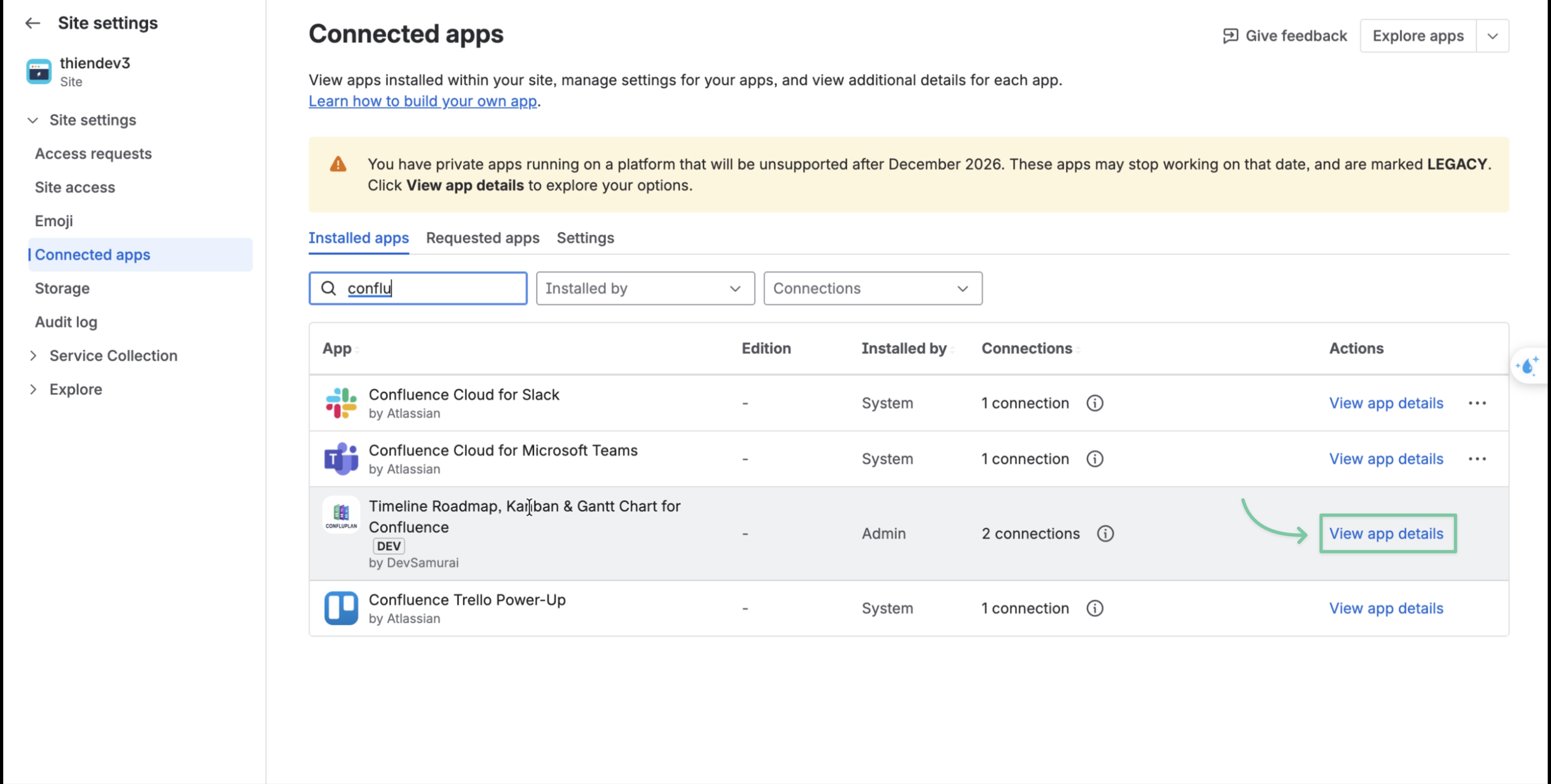Viewport: 1551px width, 784px height.
Task: Open the Connections filter dropdown
Action: point(873,289)
